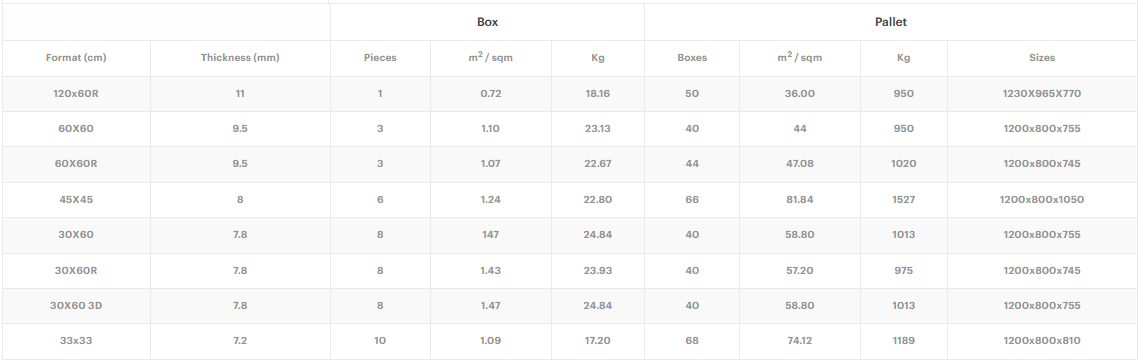This screenshot has width=1140, height=362.
Task: Click the 147 box sqm value
Action: (x=491, y=235)
